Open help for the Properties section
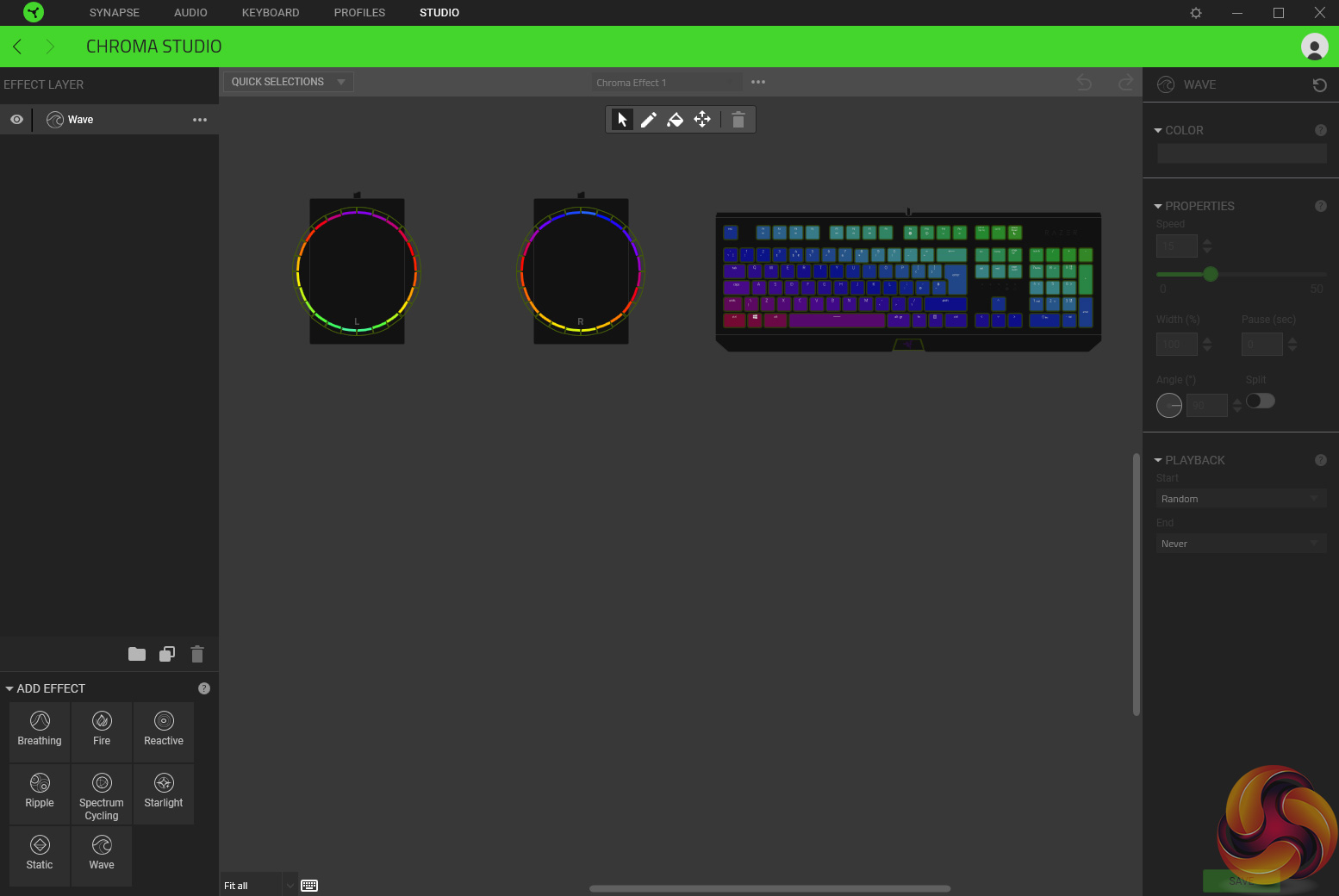1339x896 pixels. point(1321,206)
